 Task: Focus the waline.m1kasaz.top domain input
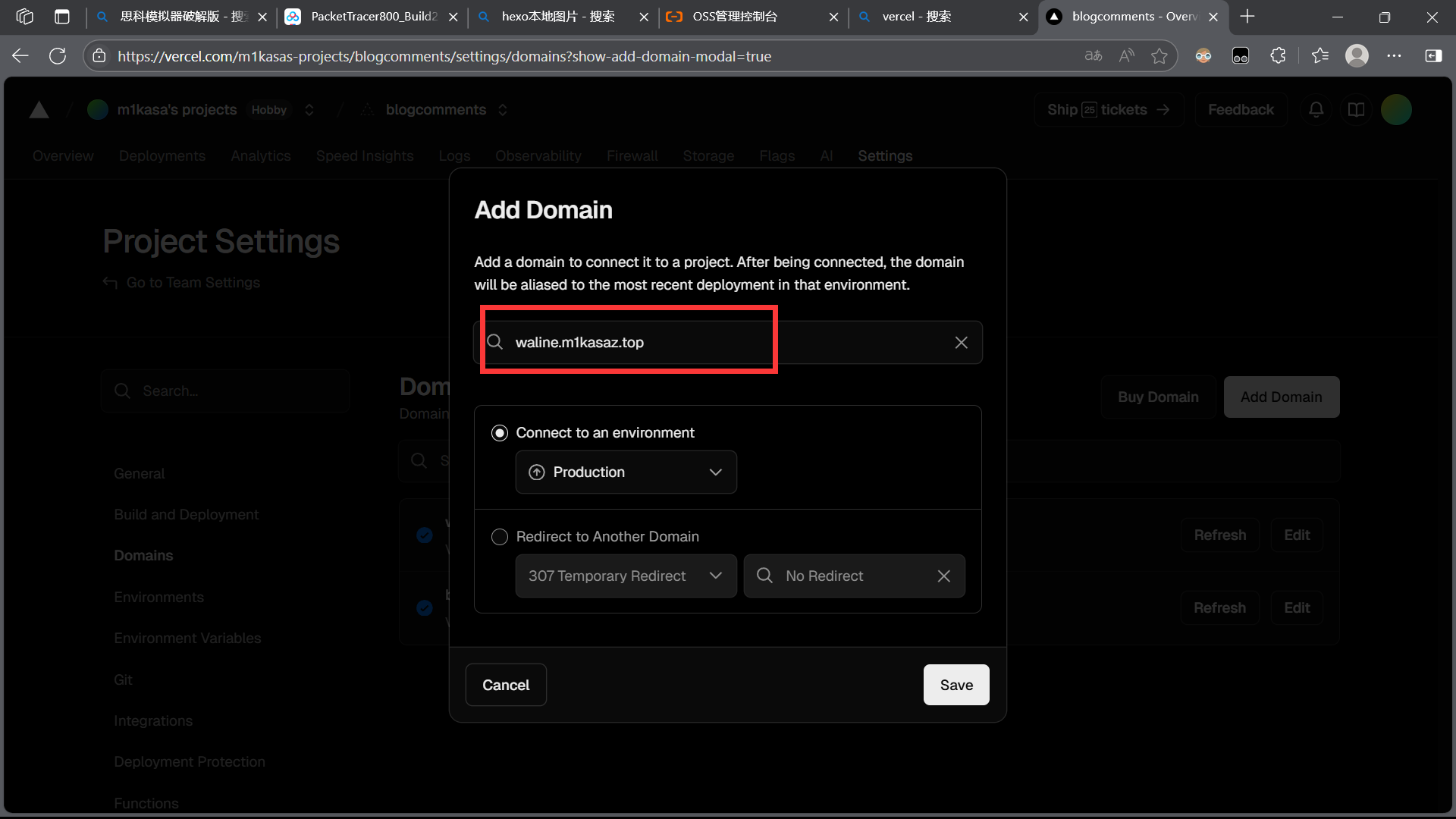click(728, 343)
